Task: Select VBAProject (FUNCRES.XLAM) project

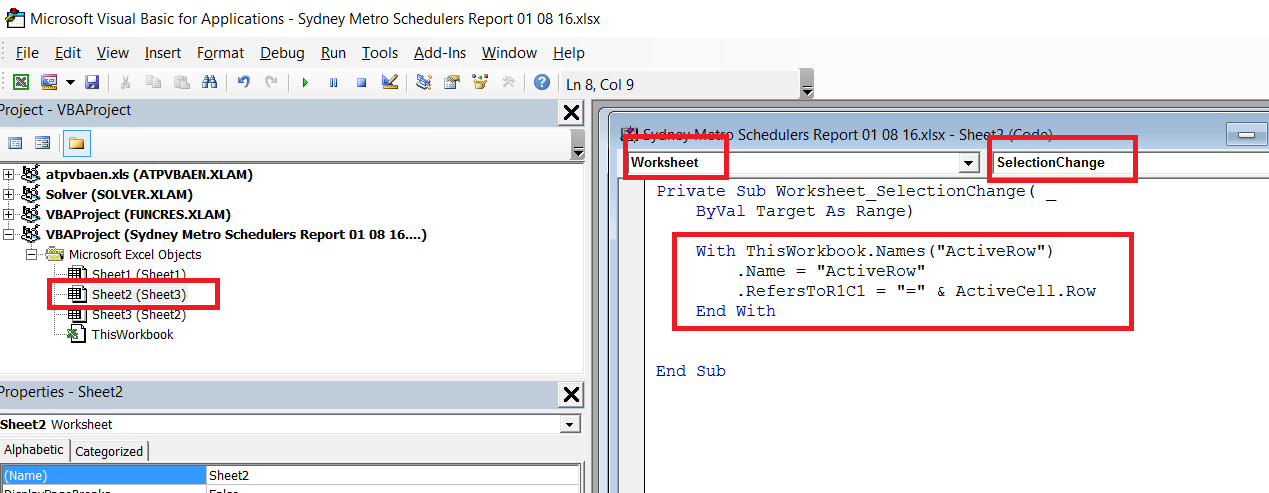Action: click(138, 214)
